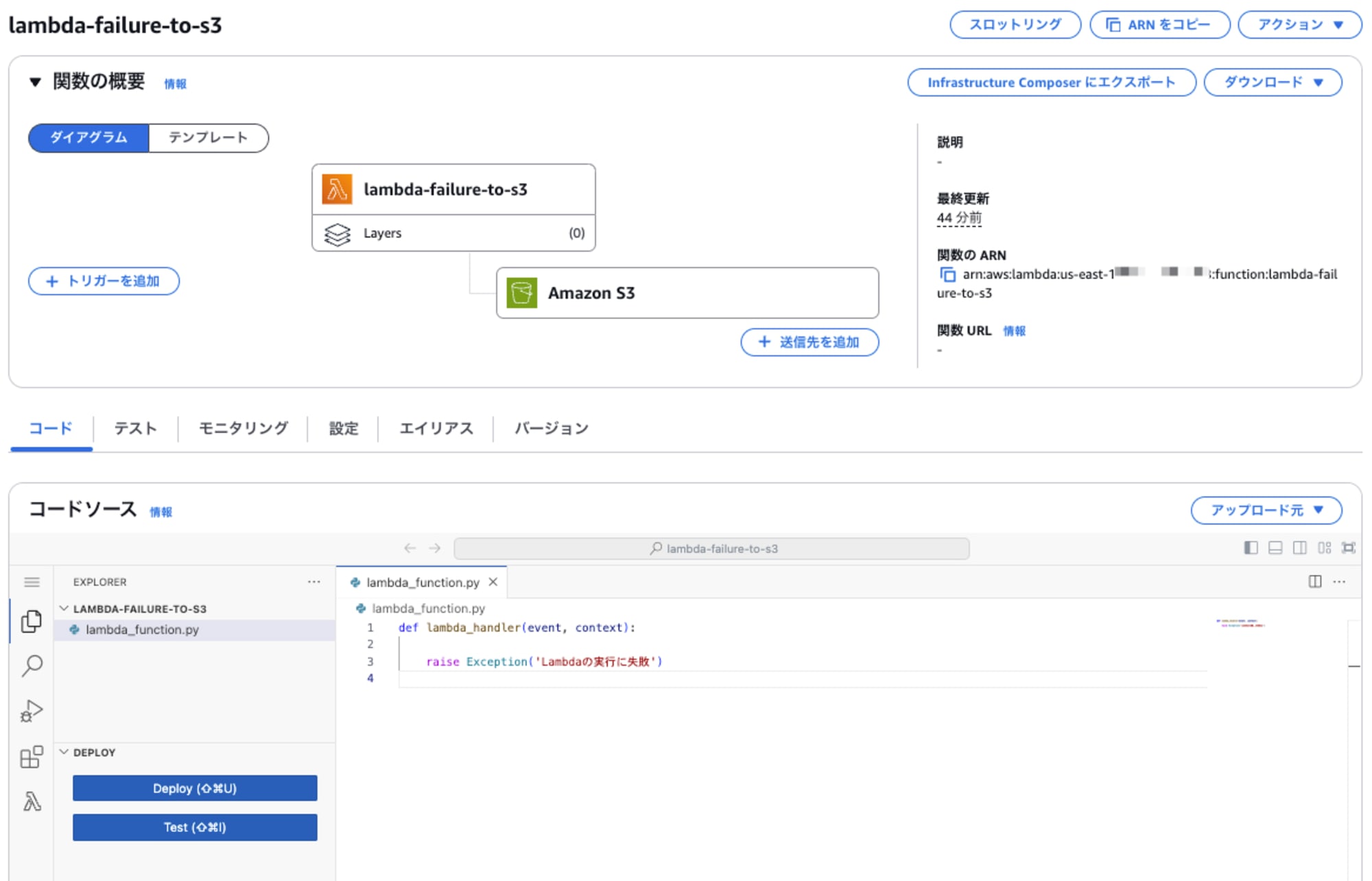Click 情報 link next to 関数の概要
Screen dimensions: 1372x881
coord(175,84)
